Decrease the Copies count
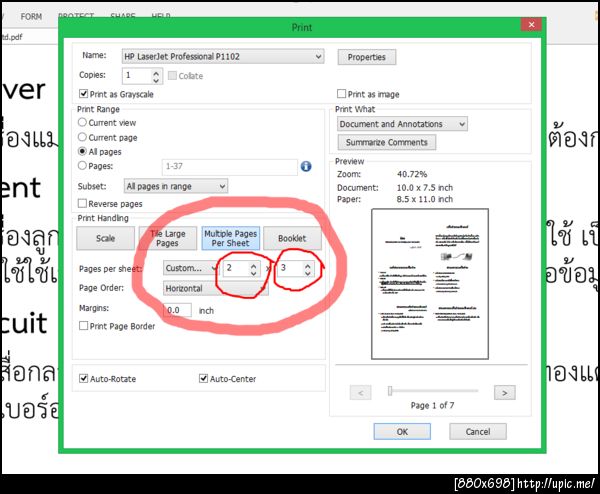Image resolution: width=600 pixels, height=494 pixels. click(x=156, y=80)
